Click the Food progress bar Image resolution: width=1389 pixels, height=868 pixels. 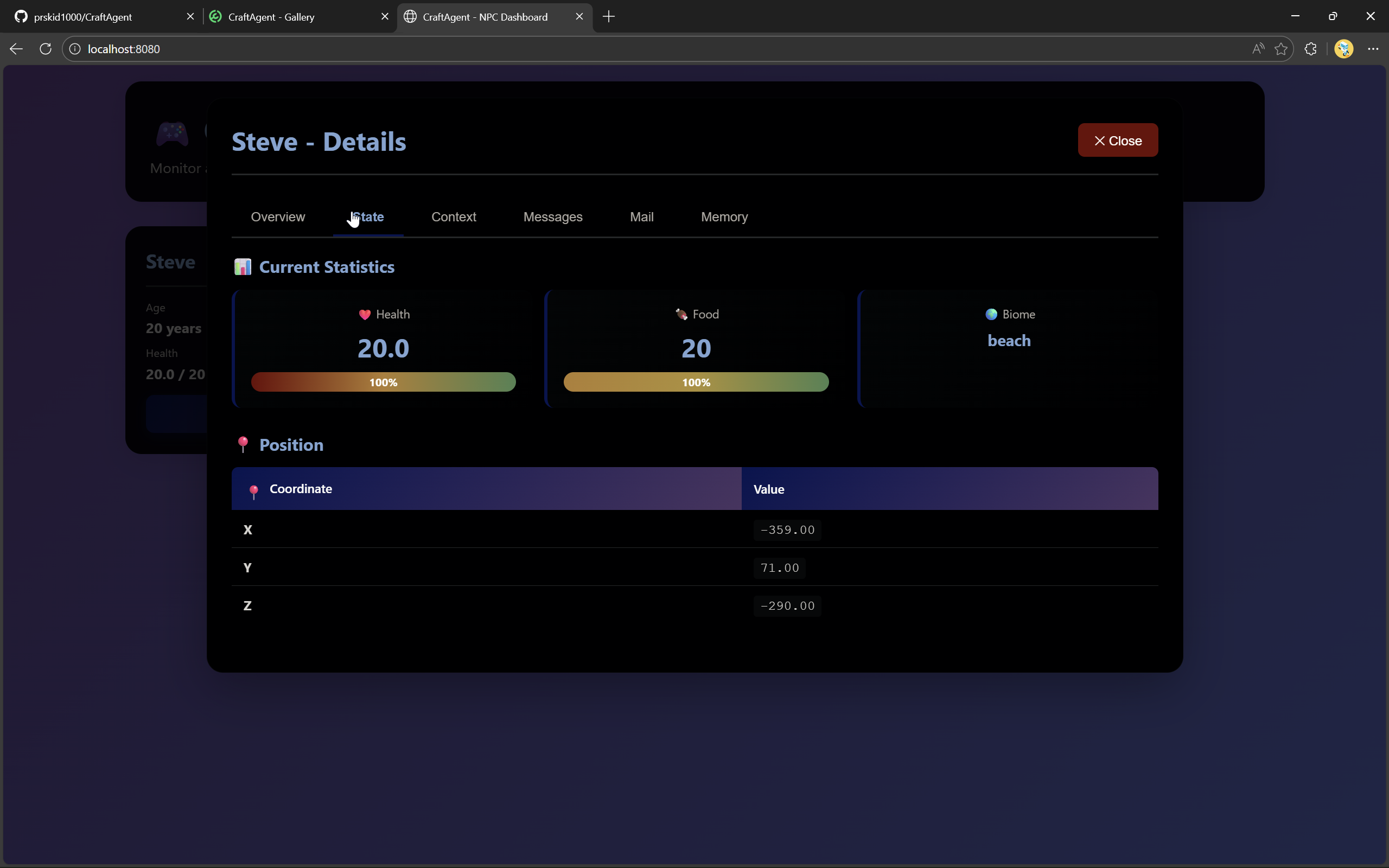point(696,382)
